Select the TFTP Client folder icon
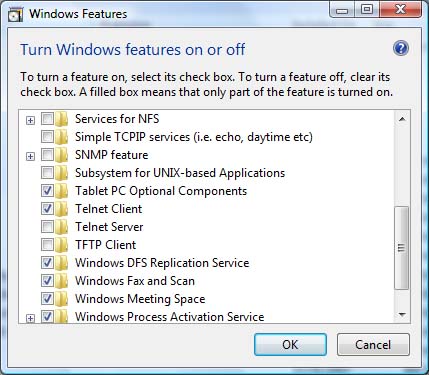 (x=61, y=245)
